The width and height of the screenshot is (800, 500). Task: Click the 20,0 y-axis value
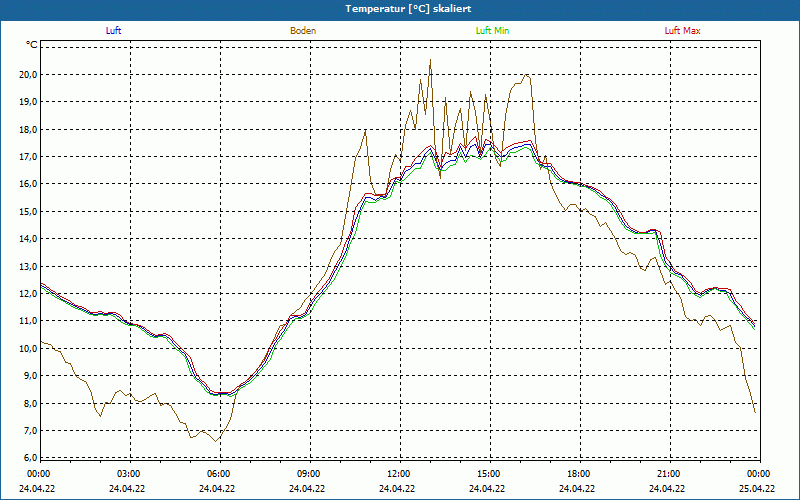pyautogui.click(x=29, y=74)
